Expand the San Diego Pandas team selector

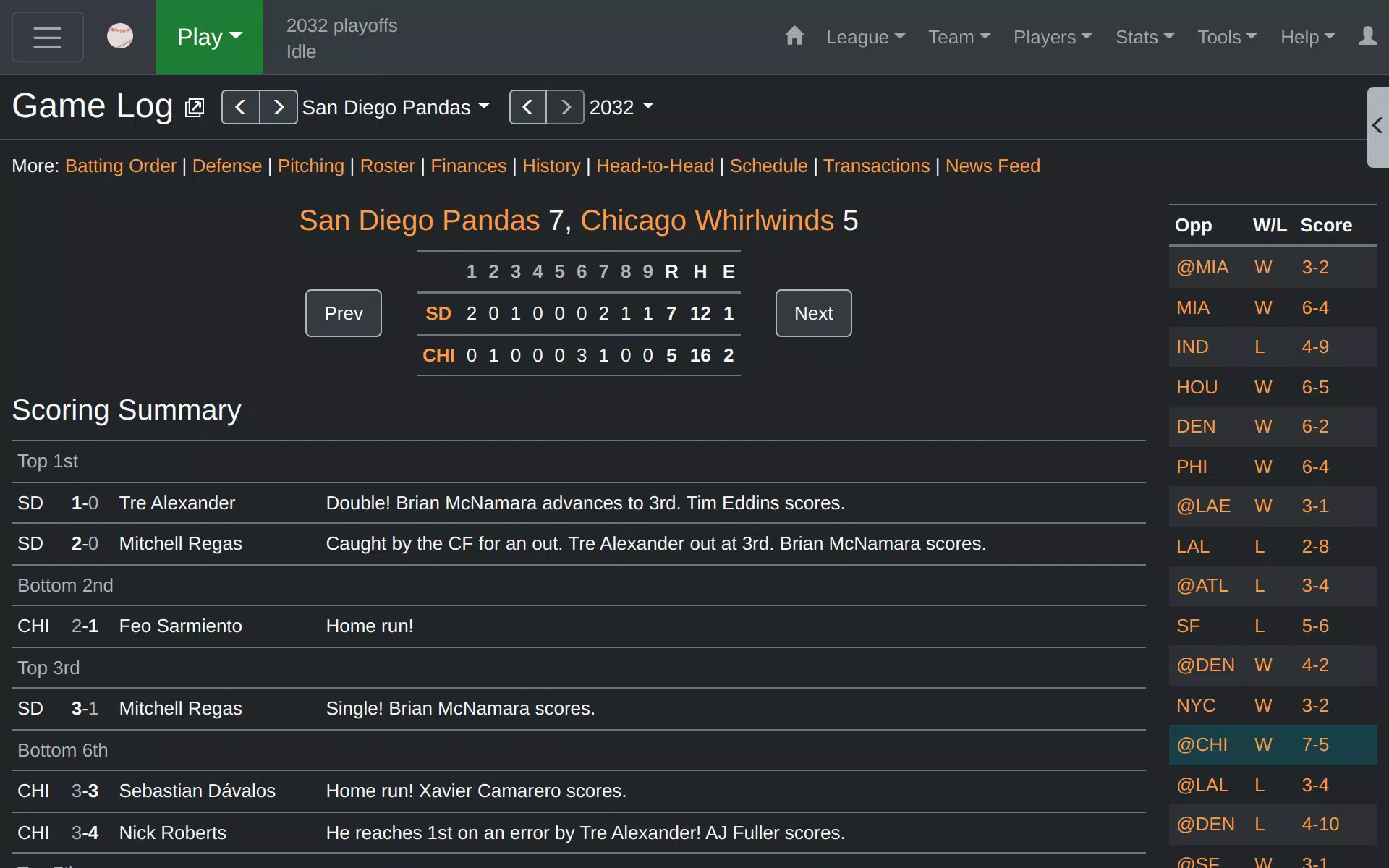[396, 107]
